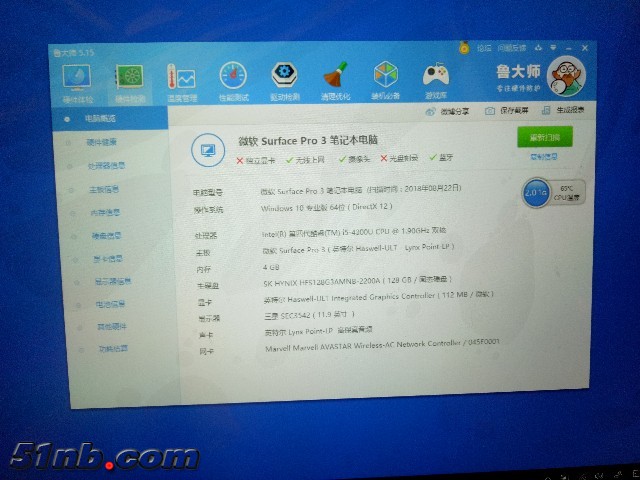Click the 生成报表 report icon

[546, 110]
